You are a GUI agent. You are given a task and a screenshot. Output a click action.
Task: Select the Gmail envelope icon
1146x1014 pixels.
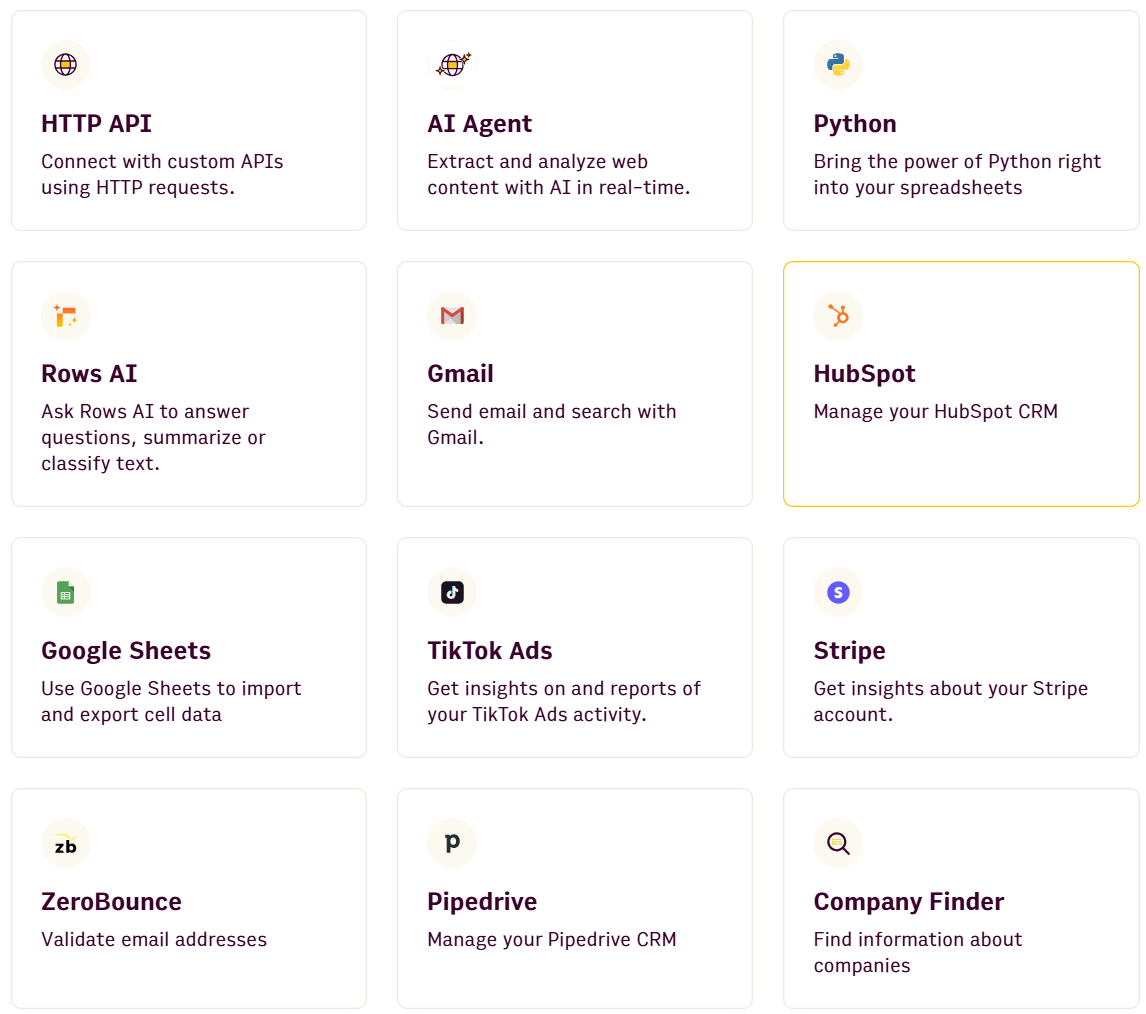452,316
